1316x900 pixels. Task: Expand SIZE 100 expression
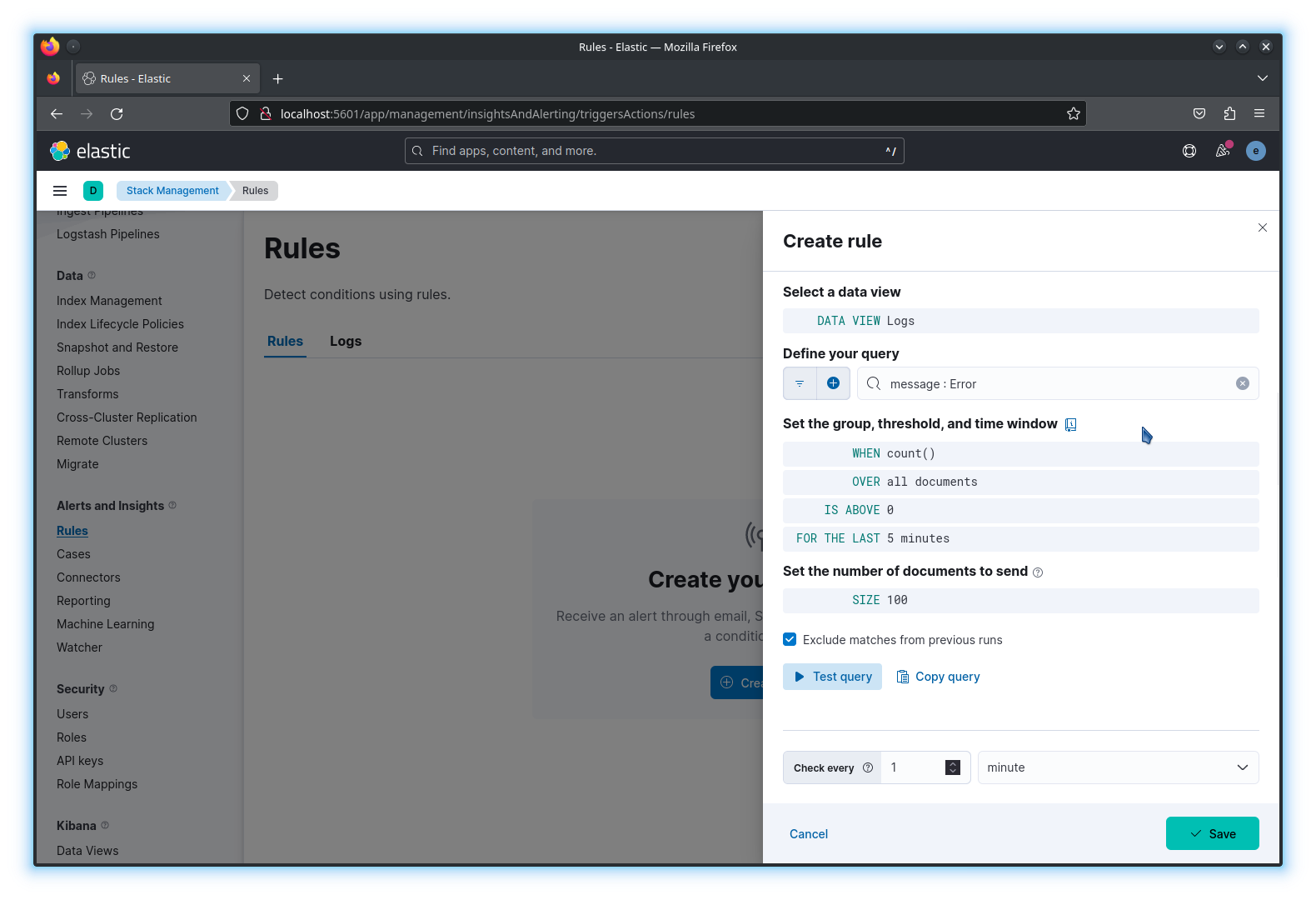(x=1021, y=600)
